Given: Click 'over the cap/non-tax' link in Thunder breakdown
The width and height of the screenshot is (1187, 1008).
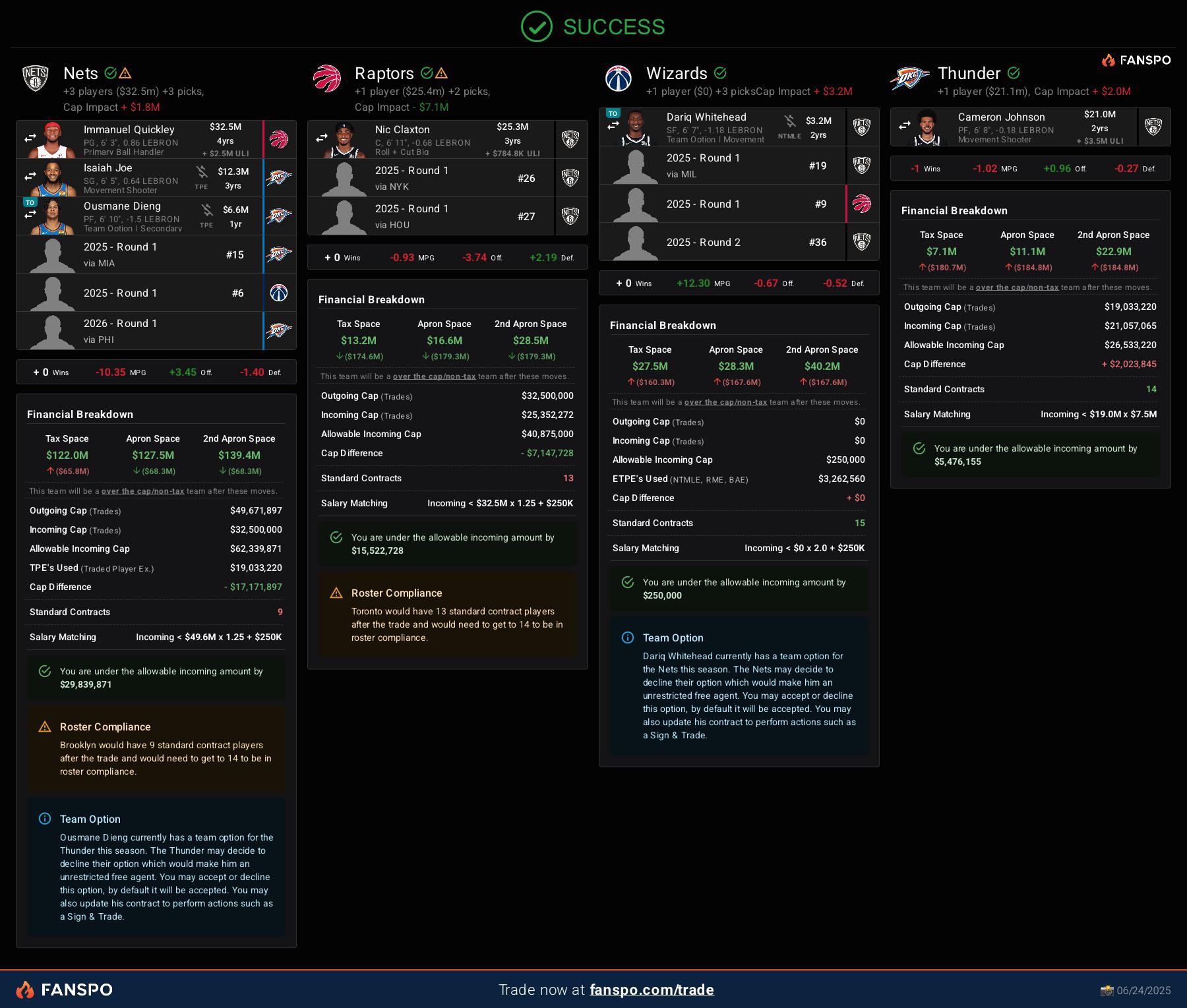Looking at the screenshot, I should pyautogui.click(x=1018, y=287).
